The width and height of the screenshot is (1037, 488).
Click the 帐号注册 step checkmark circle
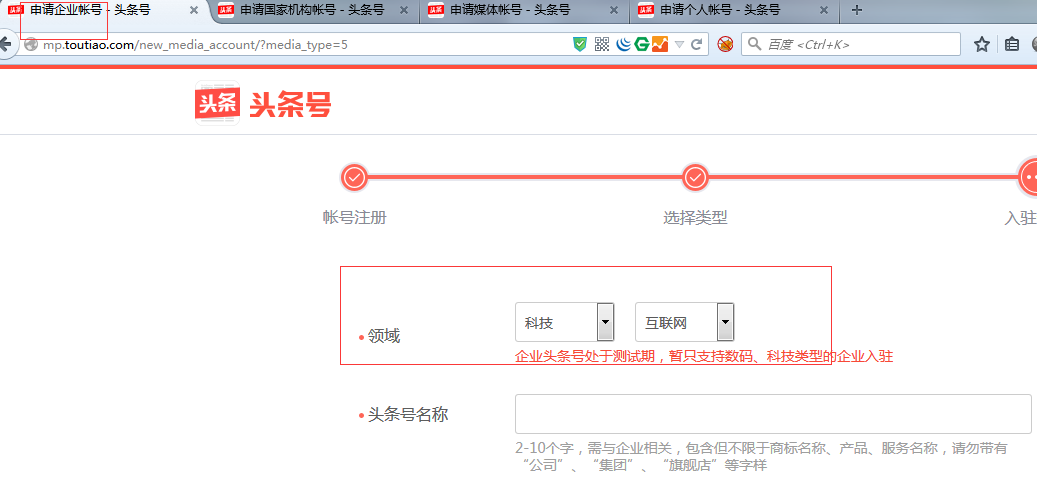[354, 177]
